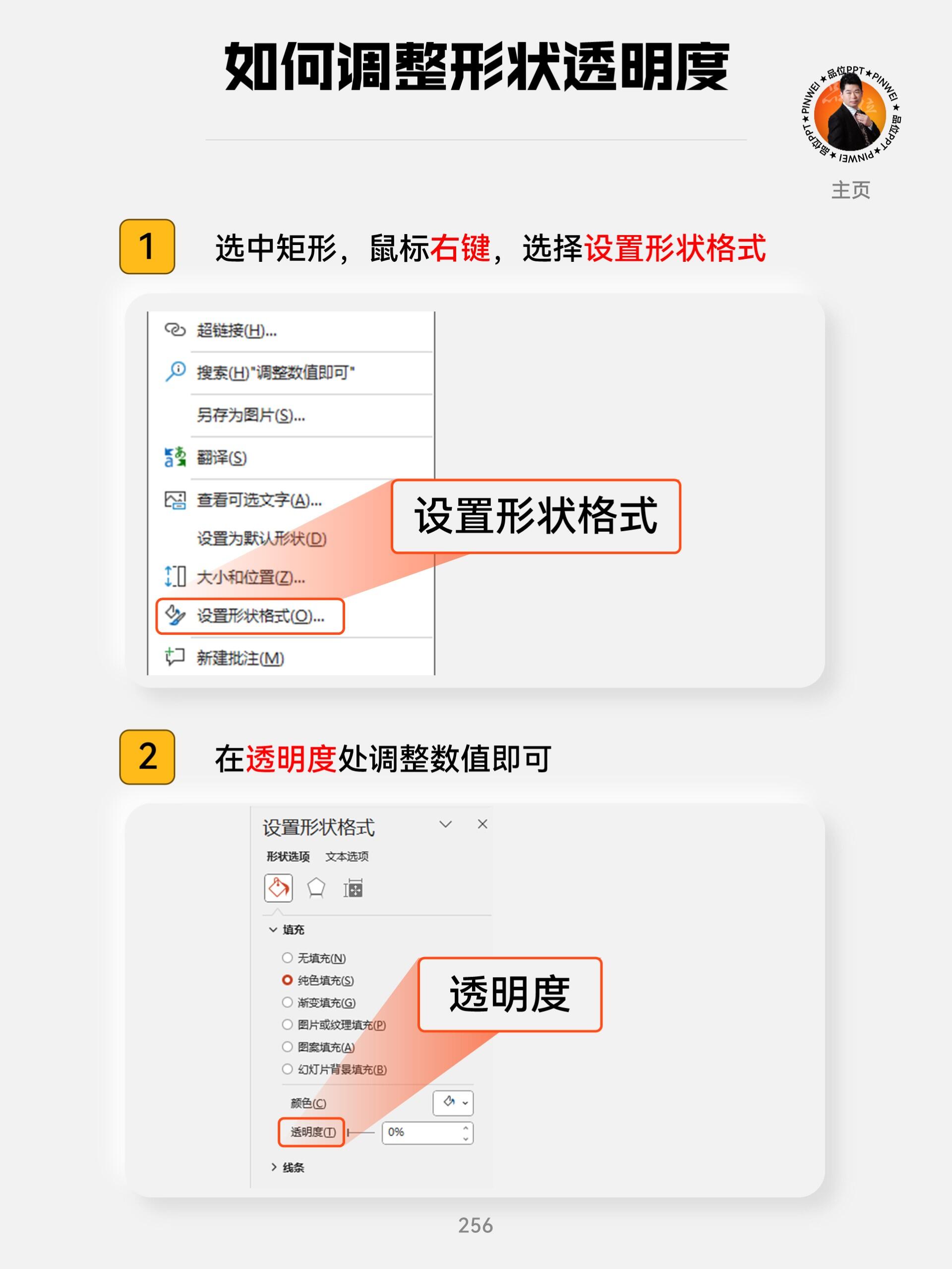Choose 另存为图片(S)... entry
This screenshot has height=1269, width=952.
[x=290, y=416]
